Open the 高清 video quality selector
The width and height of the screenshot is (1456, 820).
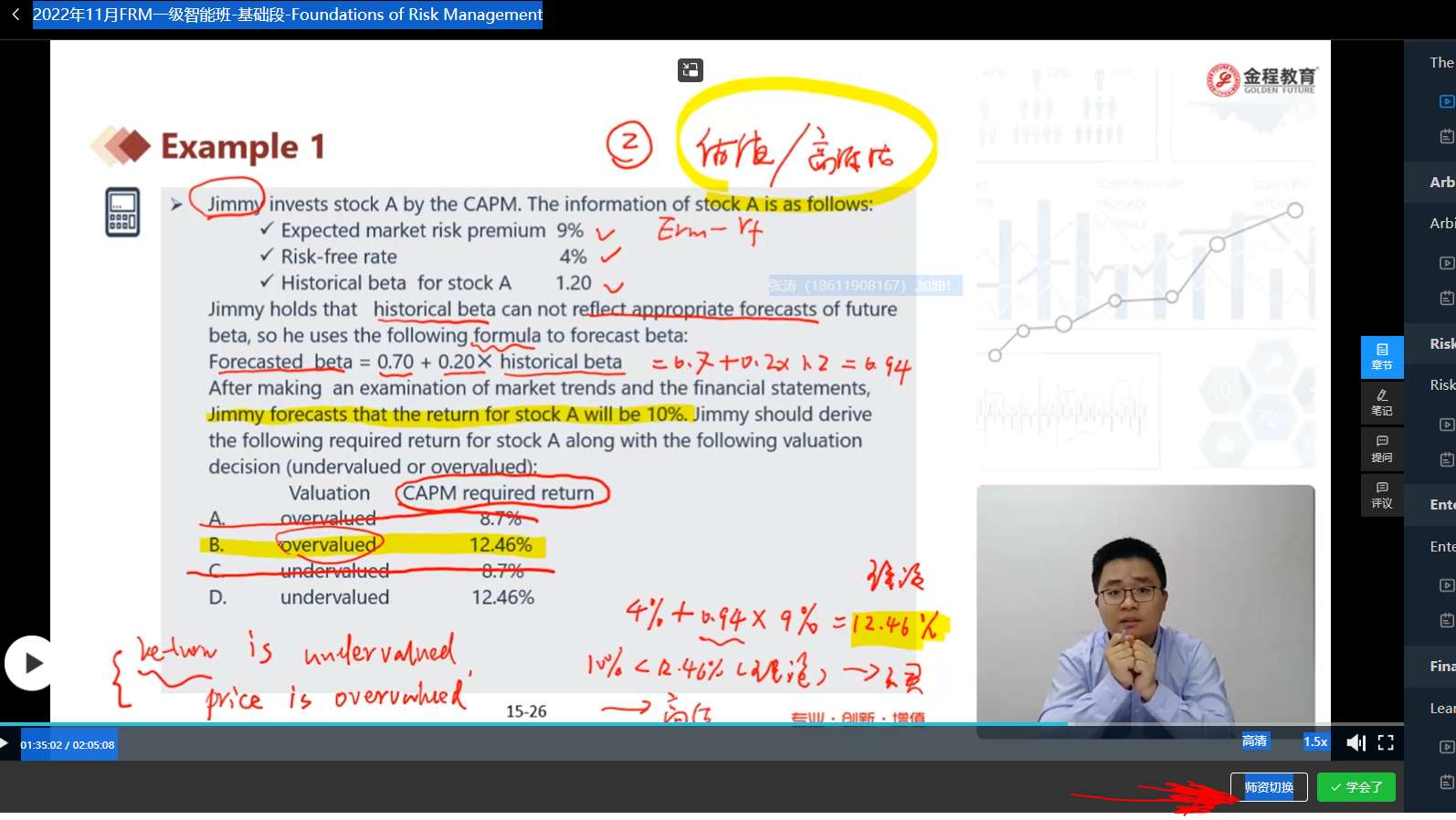click(x=1255, y=741)
